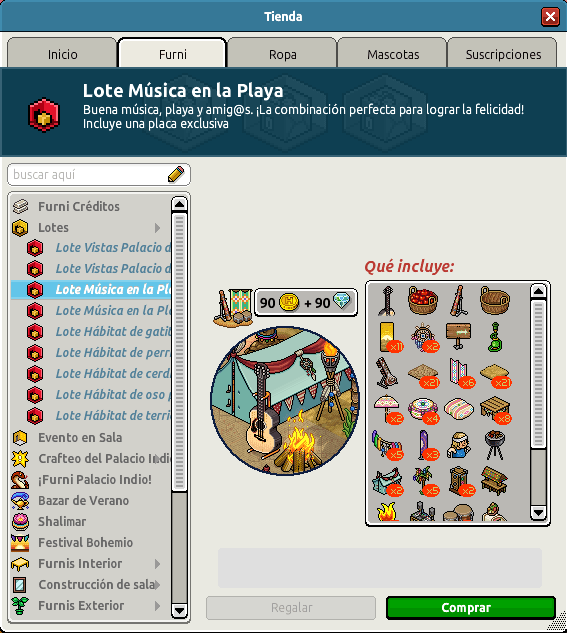Click the included items scrollbar up arrow
567x633 pixels.
click(x=538, y=291)
